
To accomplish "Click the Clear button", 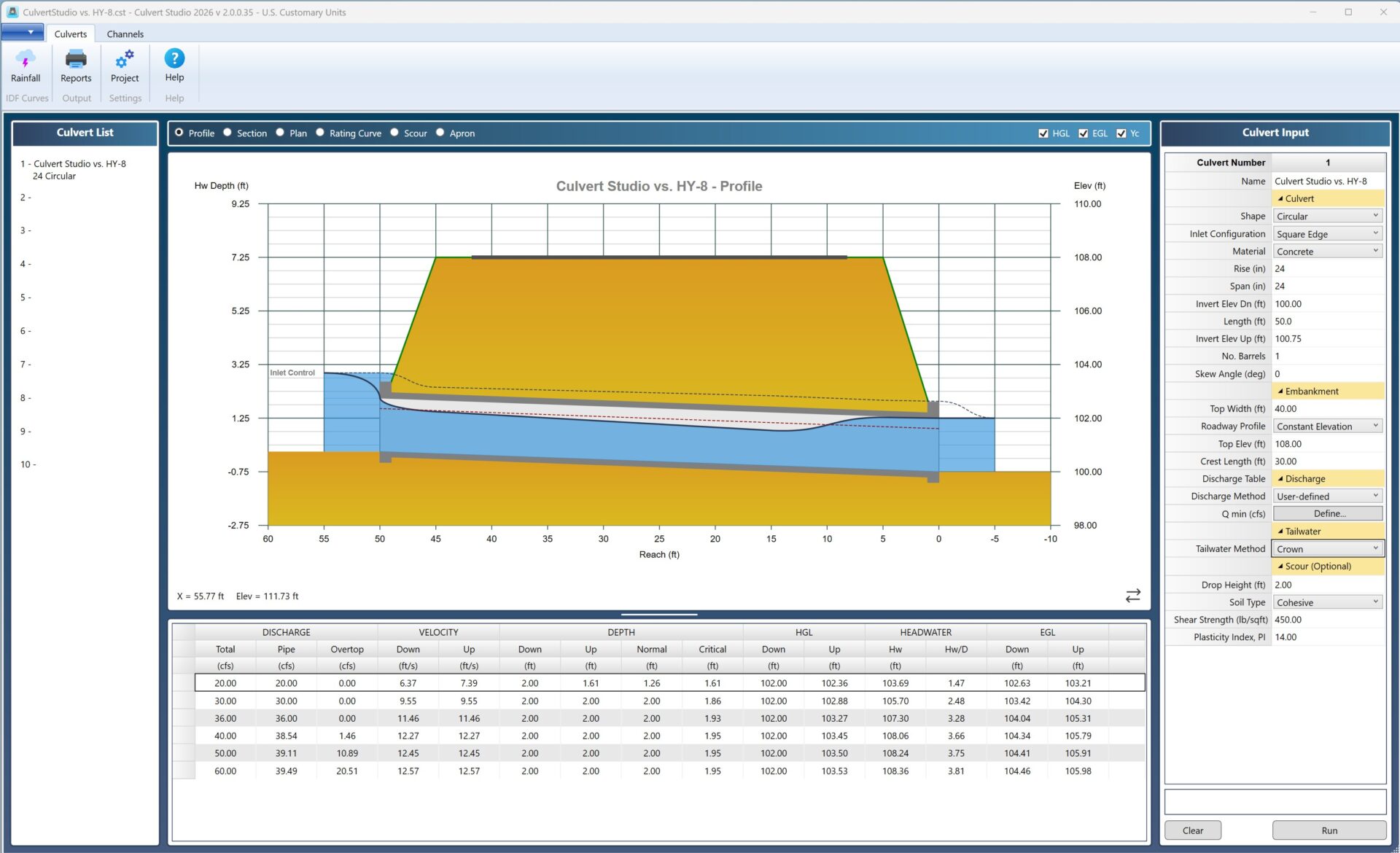I will [x=1192, y=830].
